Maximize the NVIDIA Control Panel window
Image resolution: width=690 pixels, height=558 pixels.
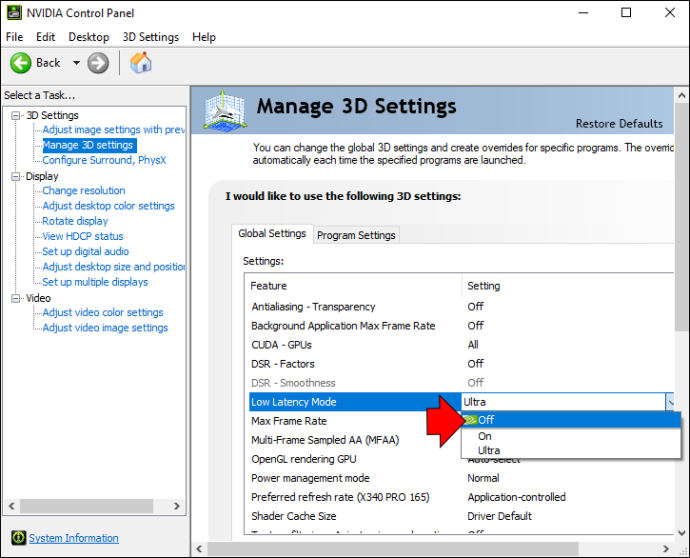coord(626,12)
